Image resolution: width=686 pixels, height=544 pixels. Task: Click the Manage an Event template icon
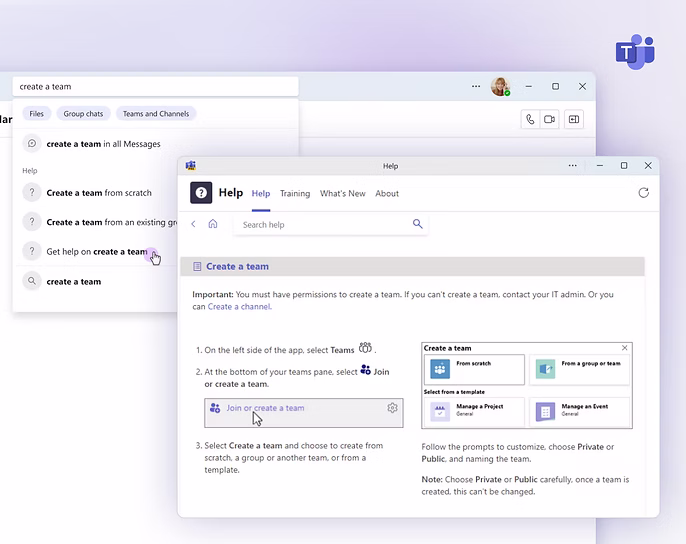(x=545, y=412)
